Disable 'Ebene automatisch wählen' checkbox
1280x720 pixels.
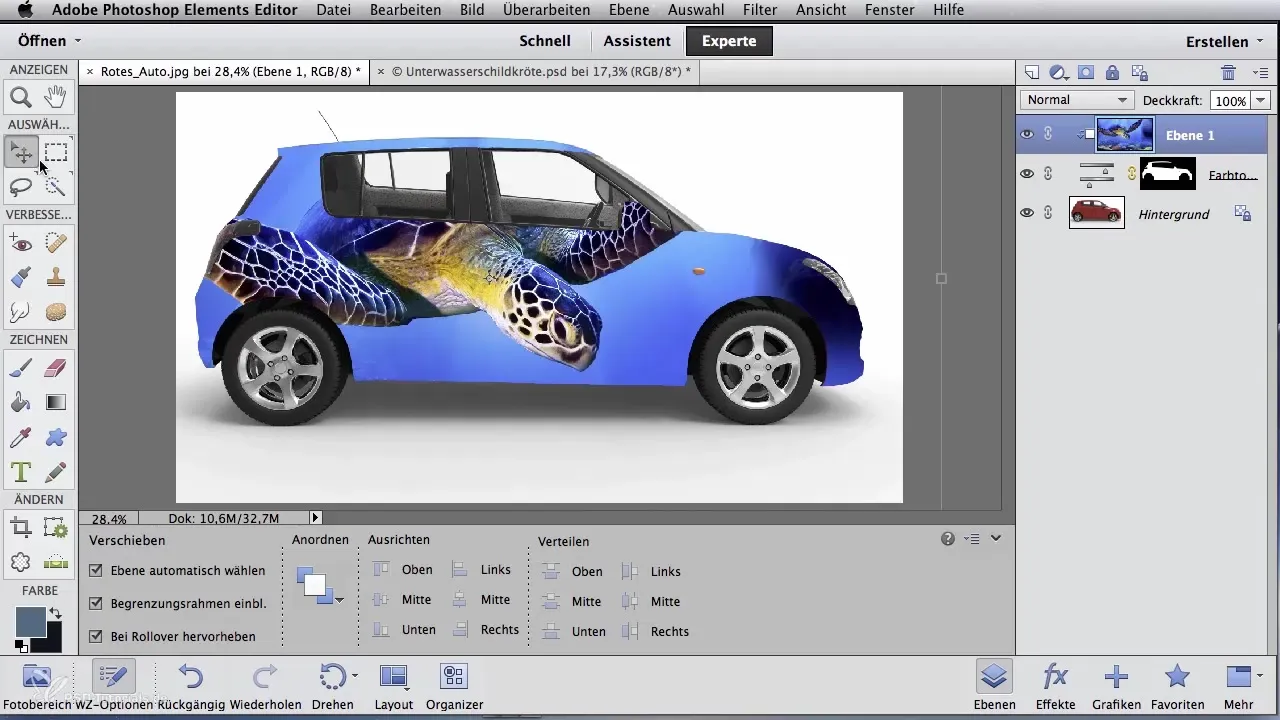[96, 570]
